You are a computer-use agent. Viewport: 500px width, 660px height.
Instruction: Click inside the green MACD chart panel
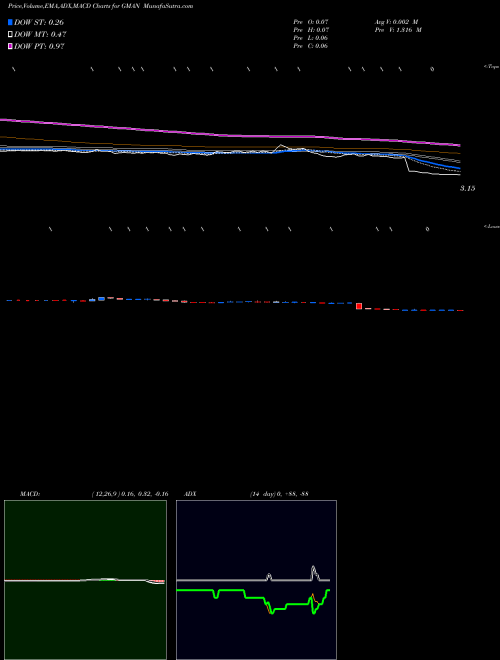85,580
